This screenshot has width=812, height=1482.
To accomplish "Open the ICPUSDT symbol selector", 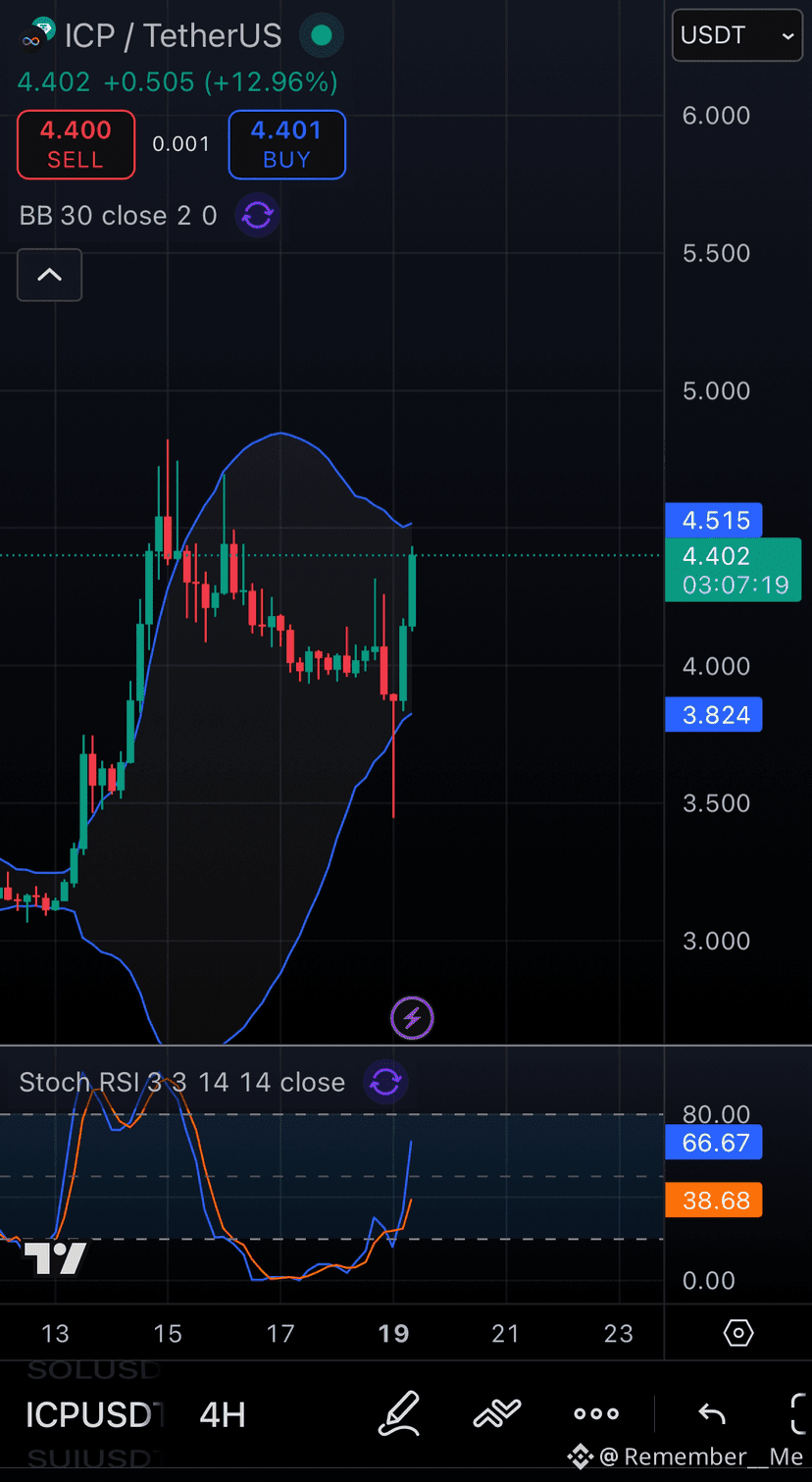I will pyautogui.click(x=94, y=1414).
